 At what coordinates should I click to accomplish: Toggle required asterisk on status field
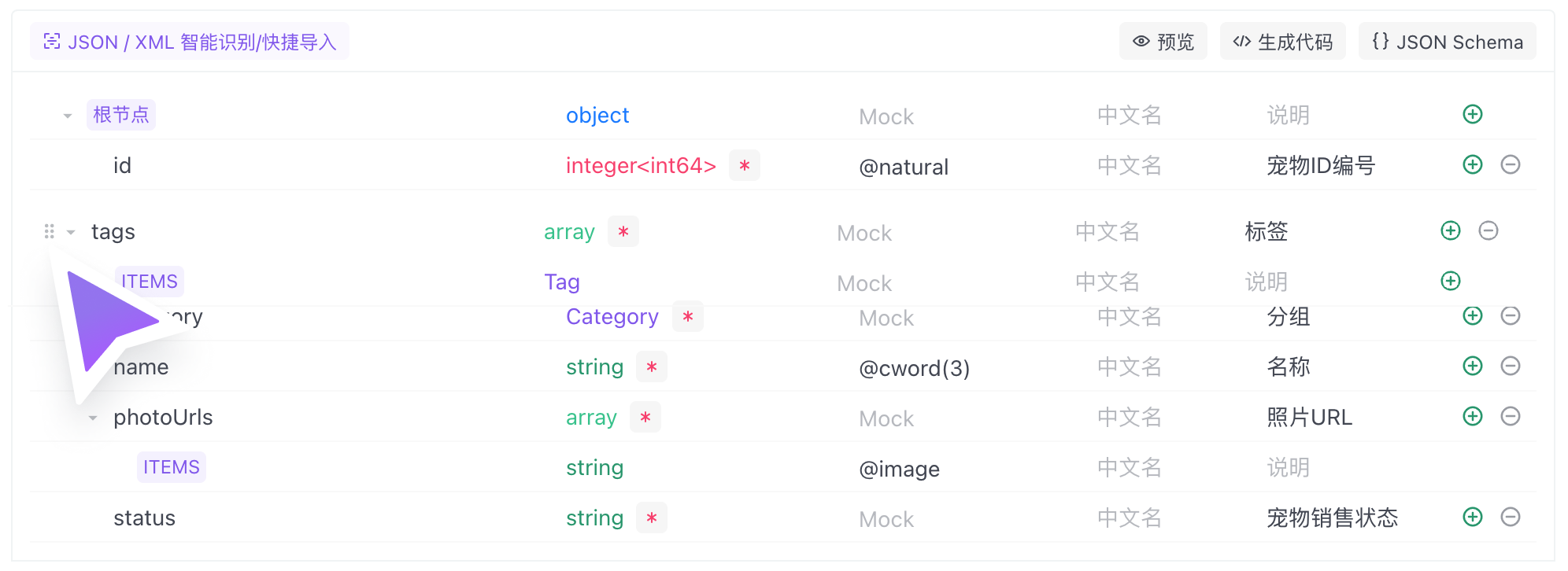click(651, 518)
